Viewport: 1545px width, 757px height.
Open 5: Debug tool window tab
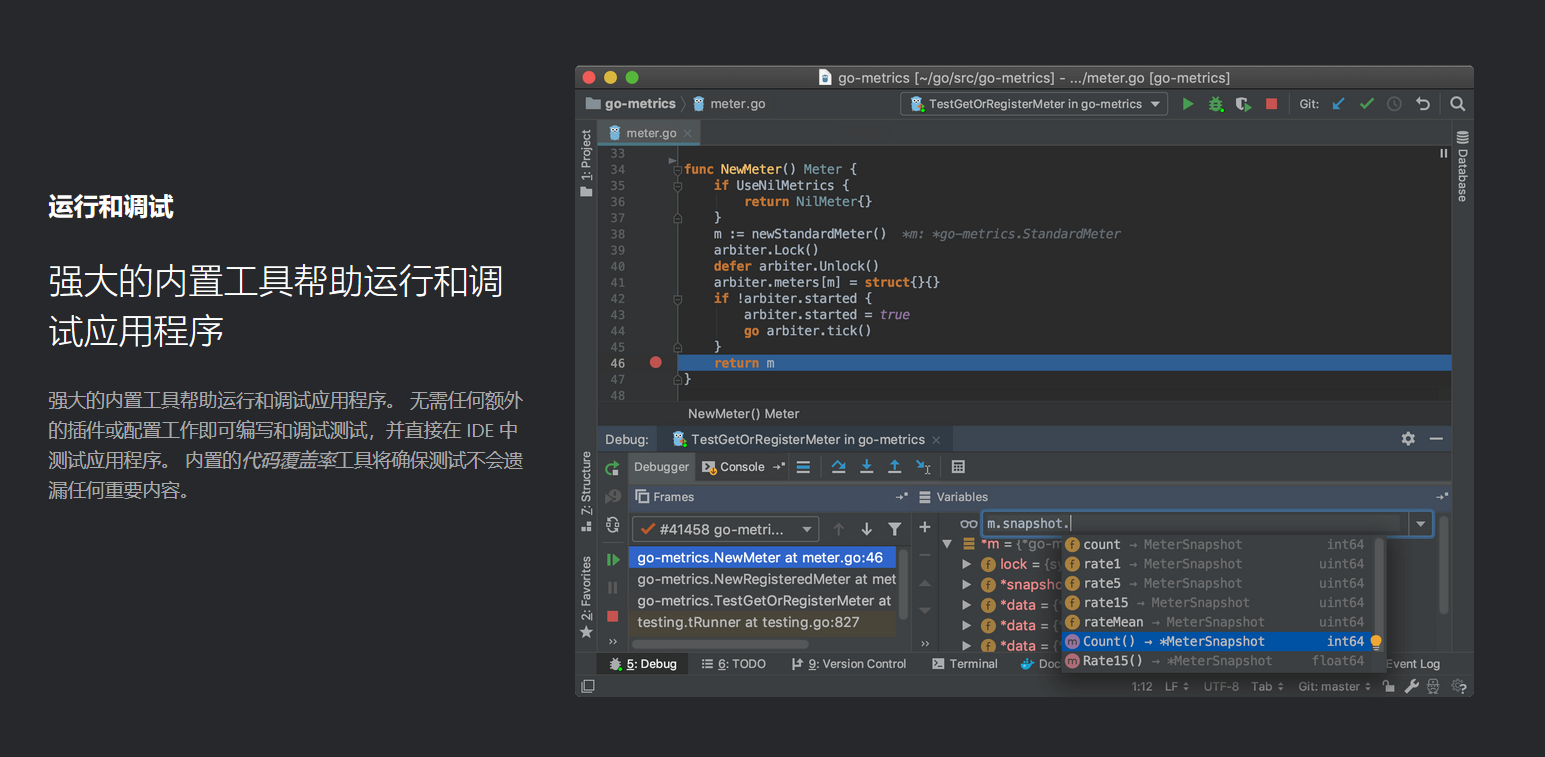(643, 664)
